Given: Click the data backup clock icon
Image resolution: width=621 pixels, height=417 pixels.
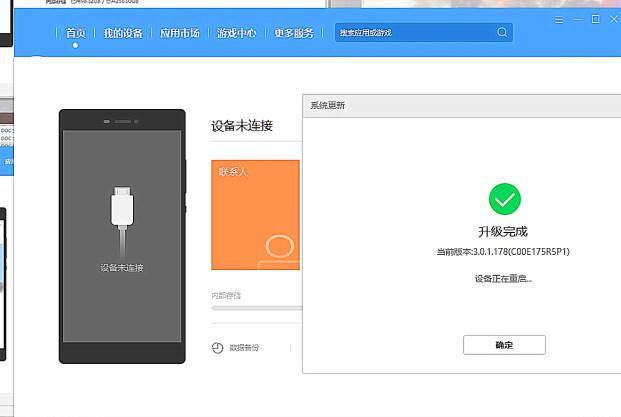Looking at the screenshot, I should [x=217, y=348].
